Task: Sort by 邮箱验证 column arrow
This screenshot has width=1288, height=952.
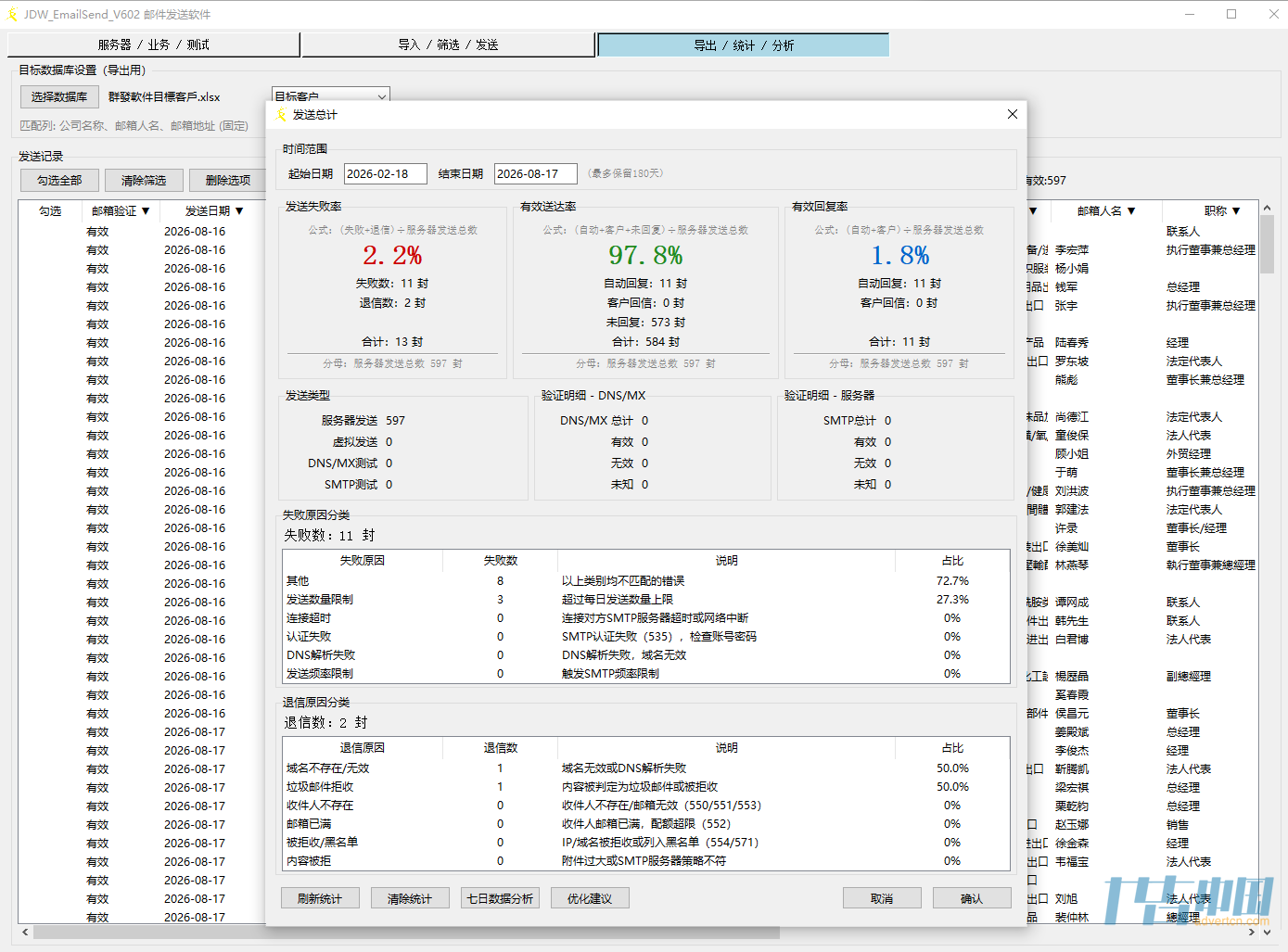Action: 146,211
